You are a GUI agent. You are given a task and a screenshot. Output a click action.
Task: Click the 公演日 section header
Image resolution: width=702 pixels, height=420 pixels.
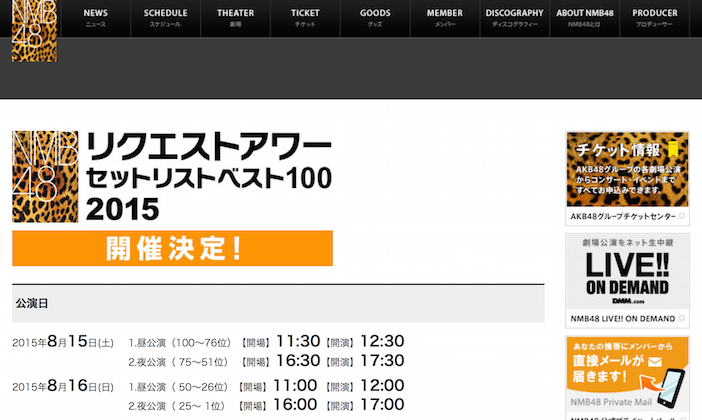278,304
